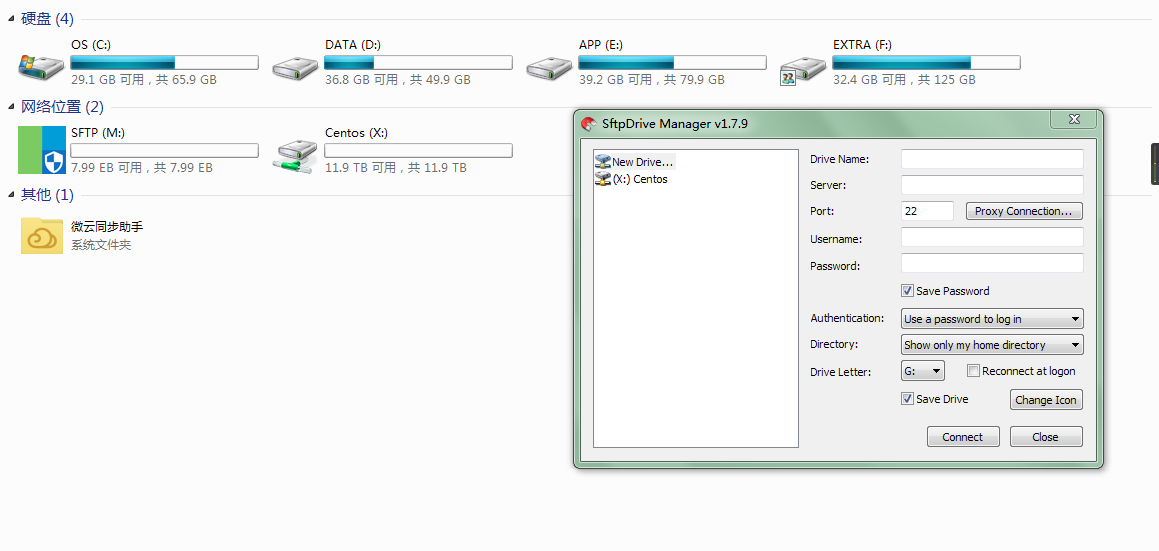Open the Directory dropdown
1159x551 pixels.
coord(992,345)
